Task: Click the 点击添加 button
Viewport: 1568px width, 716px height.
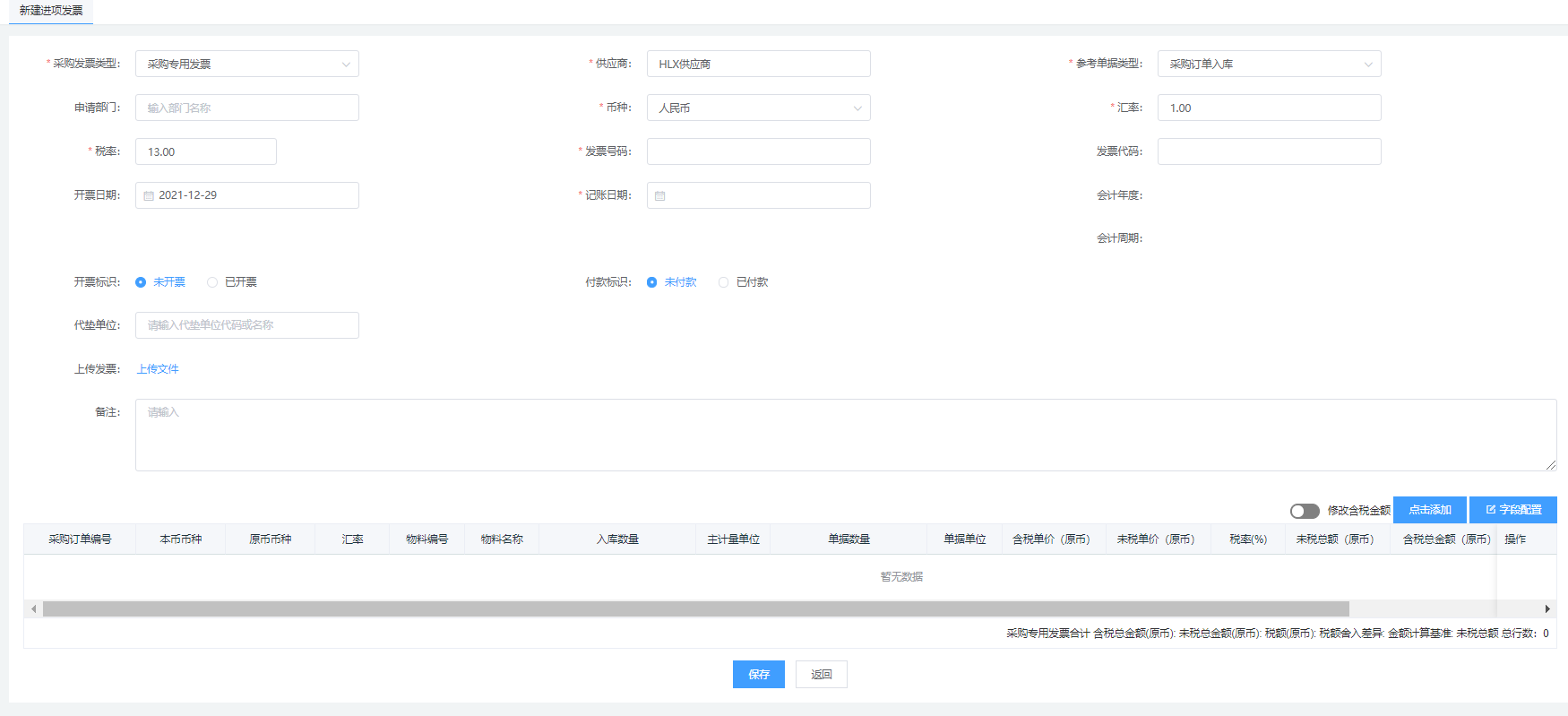Action: click(x=1429, y=510)
